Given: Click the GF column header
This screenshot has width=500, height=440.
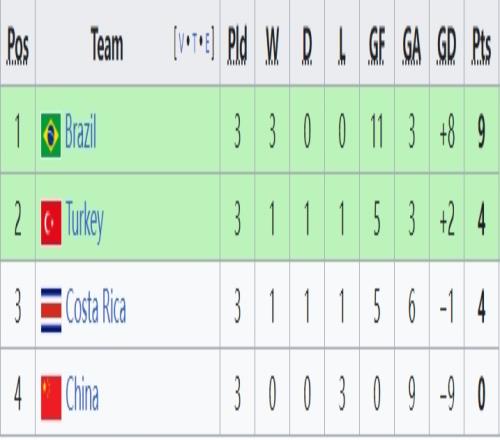Looking at the screenshot, I should point(377,46).
